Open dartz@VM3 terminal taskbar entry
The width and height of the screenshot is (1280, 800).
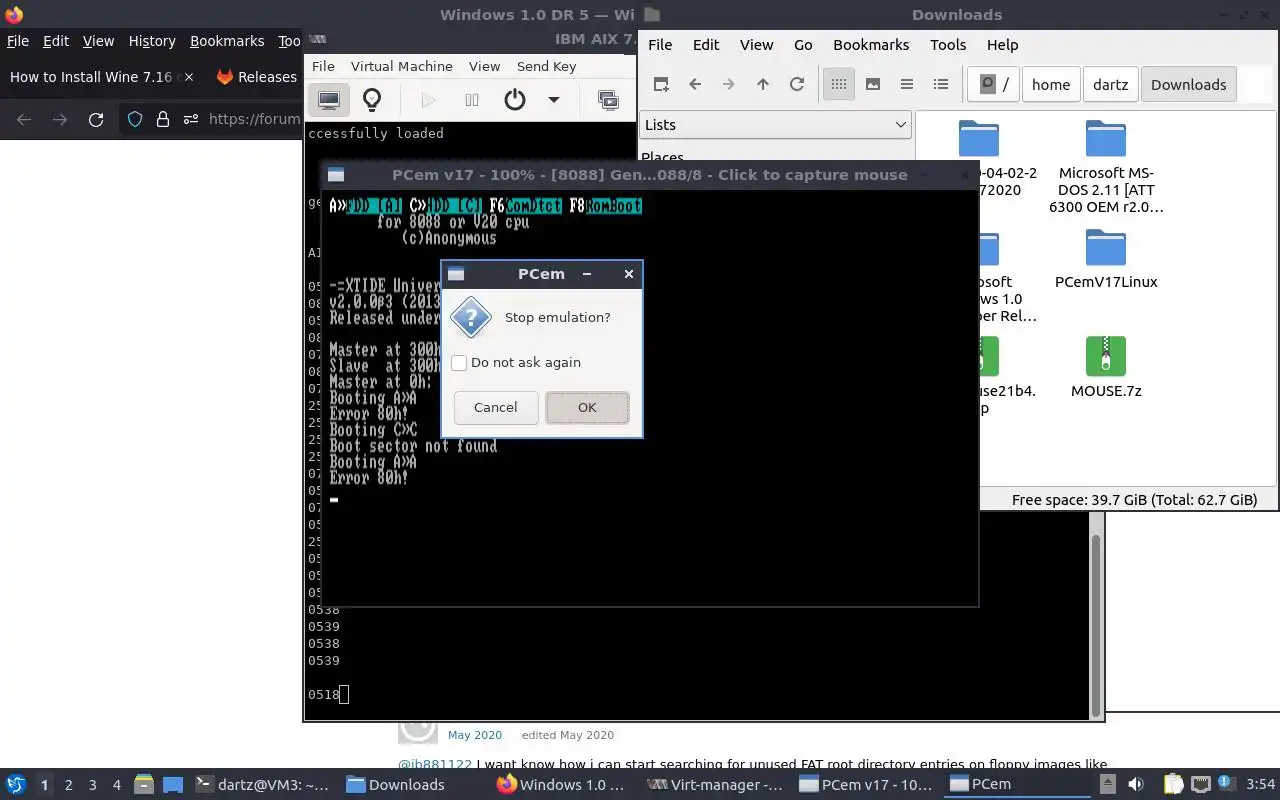tap(261, 785)
